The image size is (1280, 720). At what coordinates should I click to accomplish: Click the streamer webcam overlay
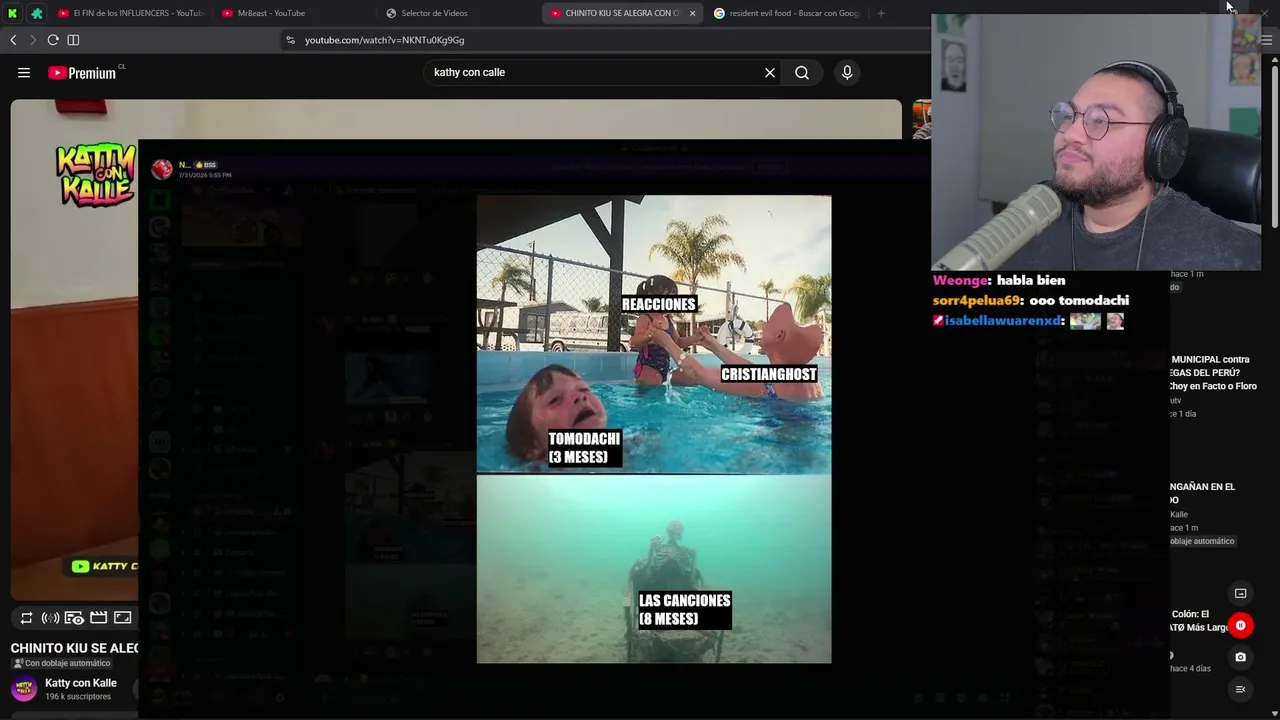(1096, 142)
